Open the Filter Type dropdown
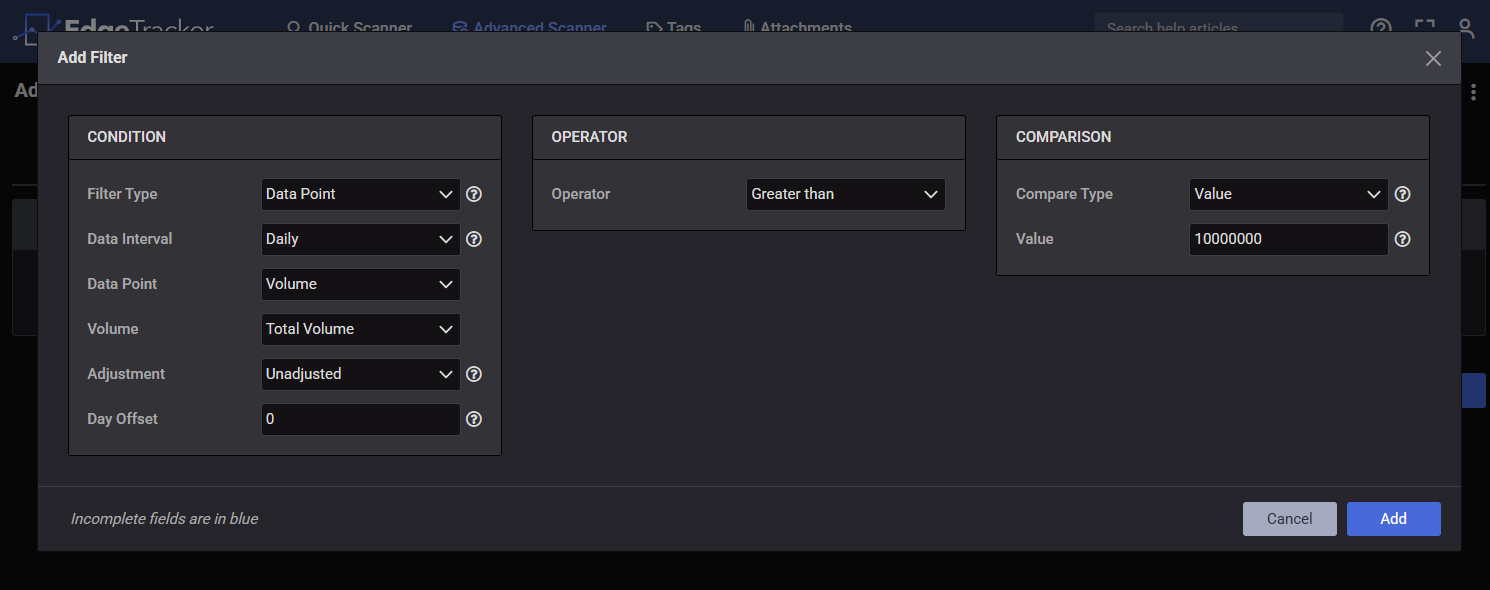This screenshot has height=590, width=1490. pyautogui.click(x=360, y=194)
